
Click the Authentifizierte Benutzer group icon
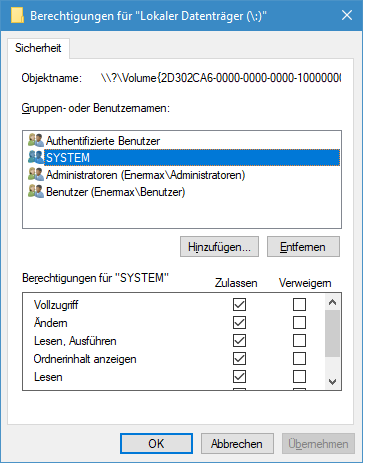(36, 140)
